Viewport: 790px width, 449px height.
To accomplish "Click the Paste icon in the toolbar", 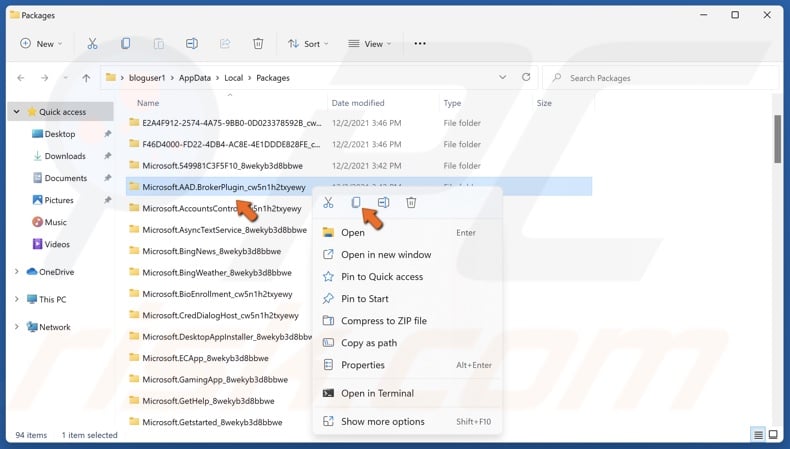I will [x=159, y=44].
